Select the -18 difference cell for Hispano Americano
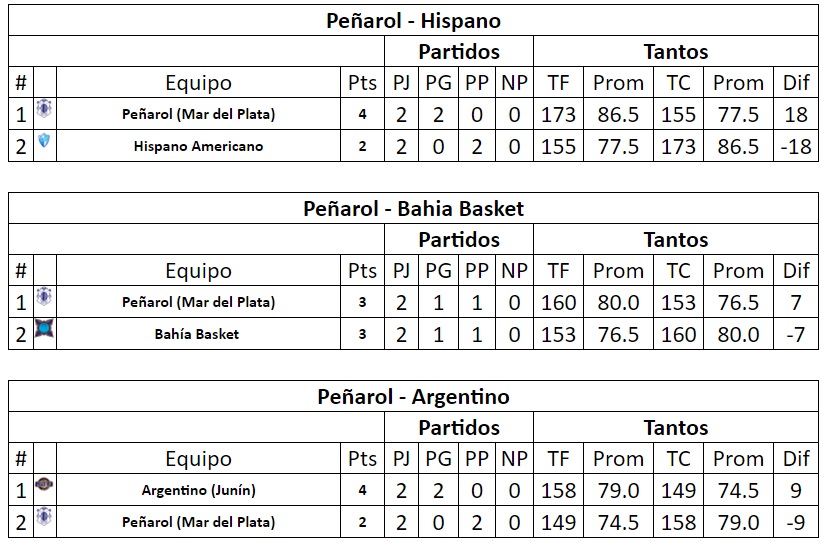825x547 pixels. point(796,147)
